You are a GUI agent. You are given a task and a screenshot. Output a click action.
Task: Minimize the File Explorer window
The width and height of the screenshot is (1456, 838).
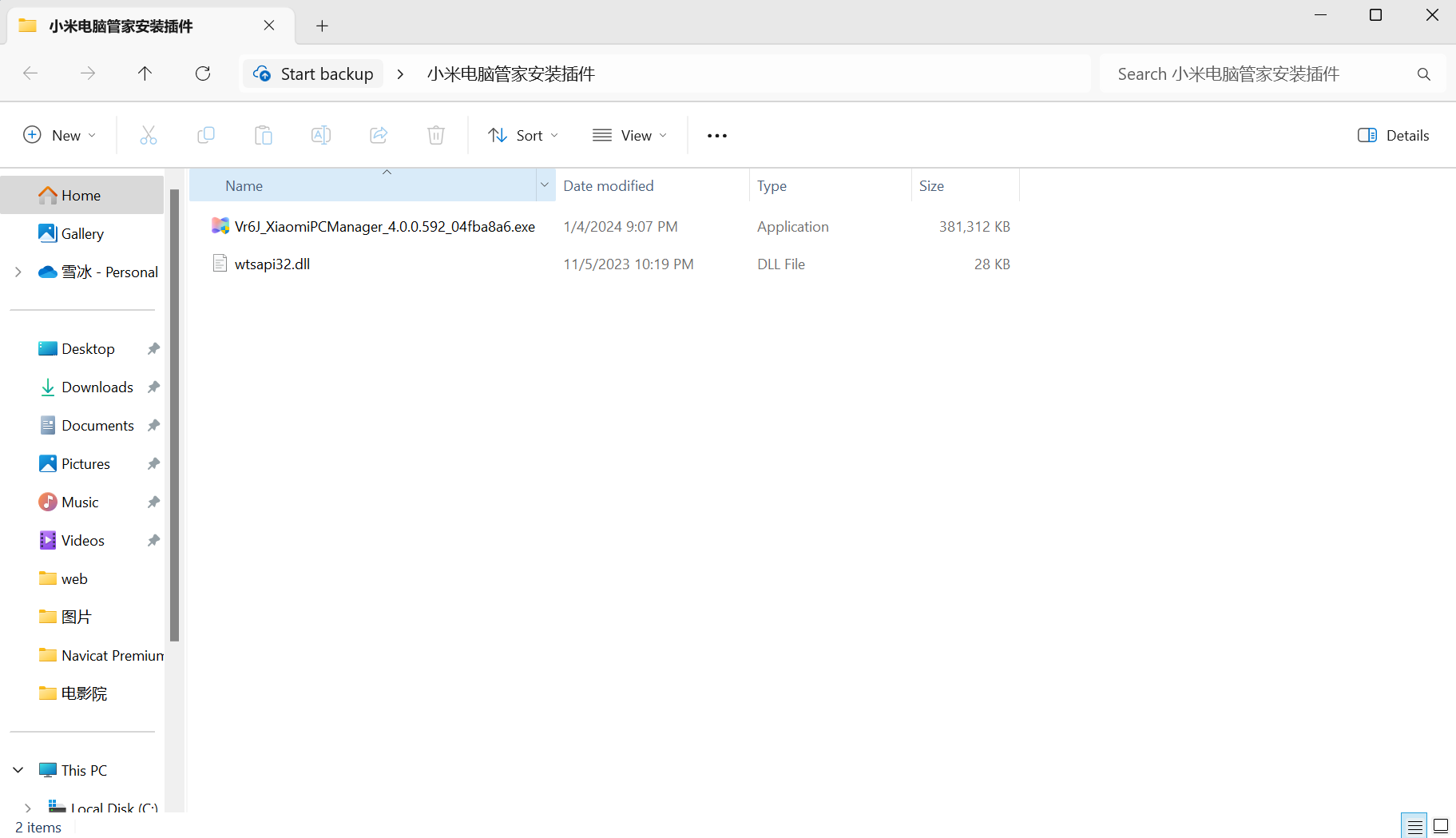coord(1320,15)
